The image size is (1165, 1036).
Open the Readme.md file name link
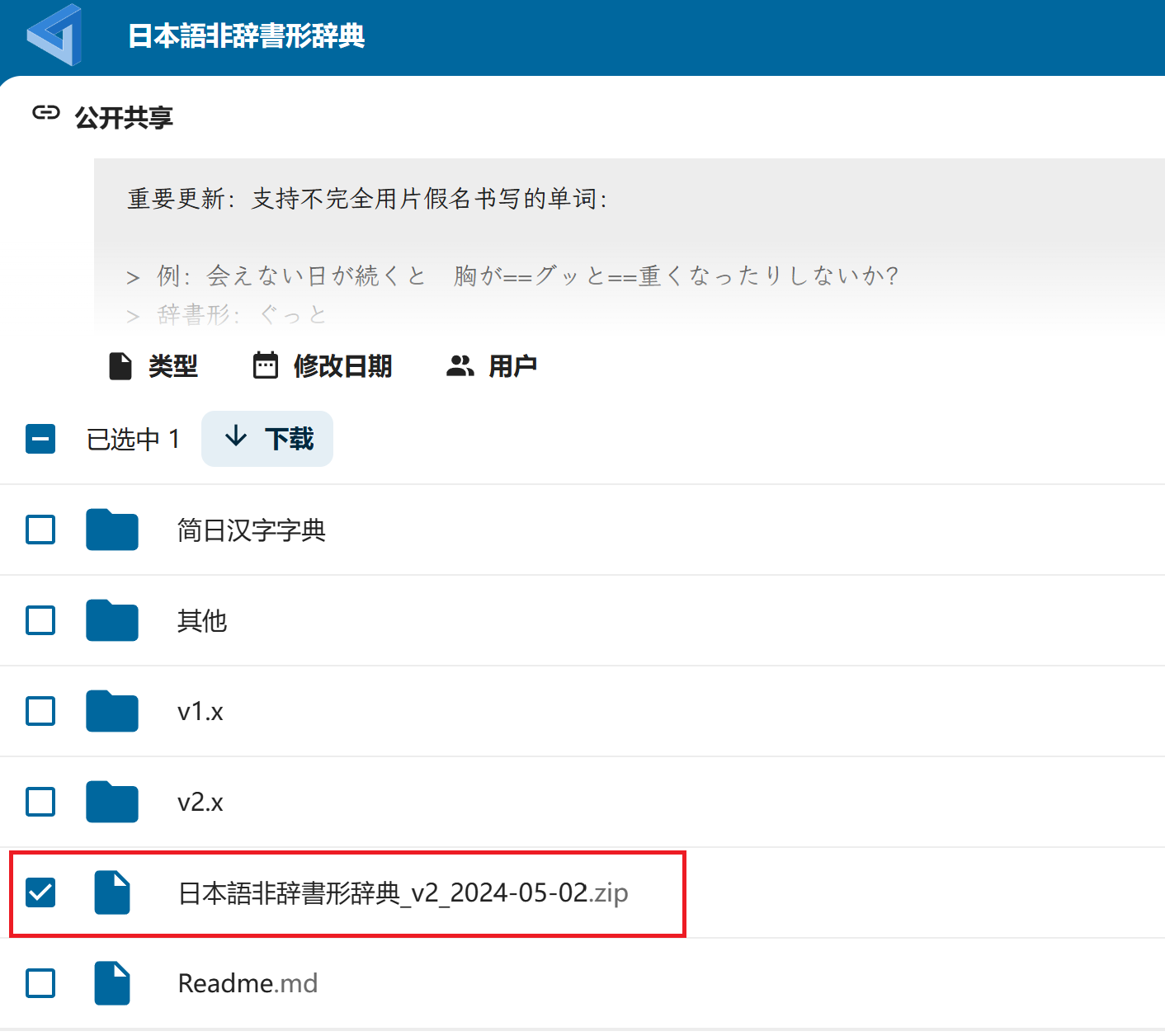click(248, 983)
